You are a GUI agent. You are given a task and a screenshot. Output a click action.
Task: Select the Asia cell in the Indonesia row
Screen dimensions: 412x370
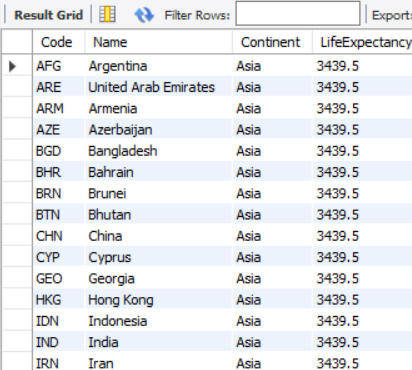pos(272,321)
